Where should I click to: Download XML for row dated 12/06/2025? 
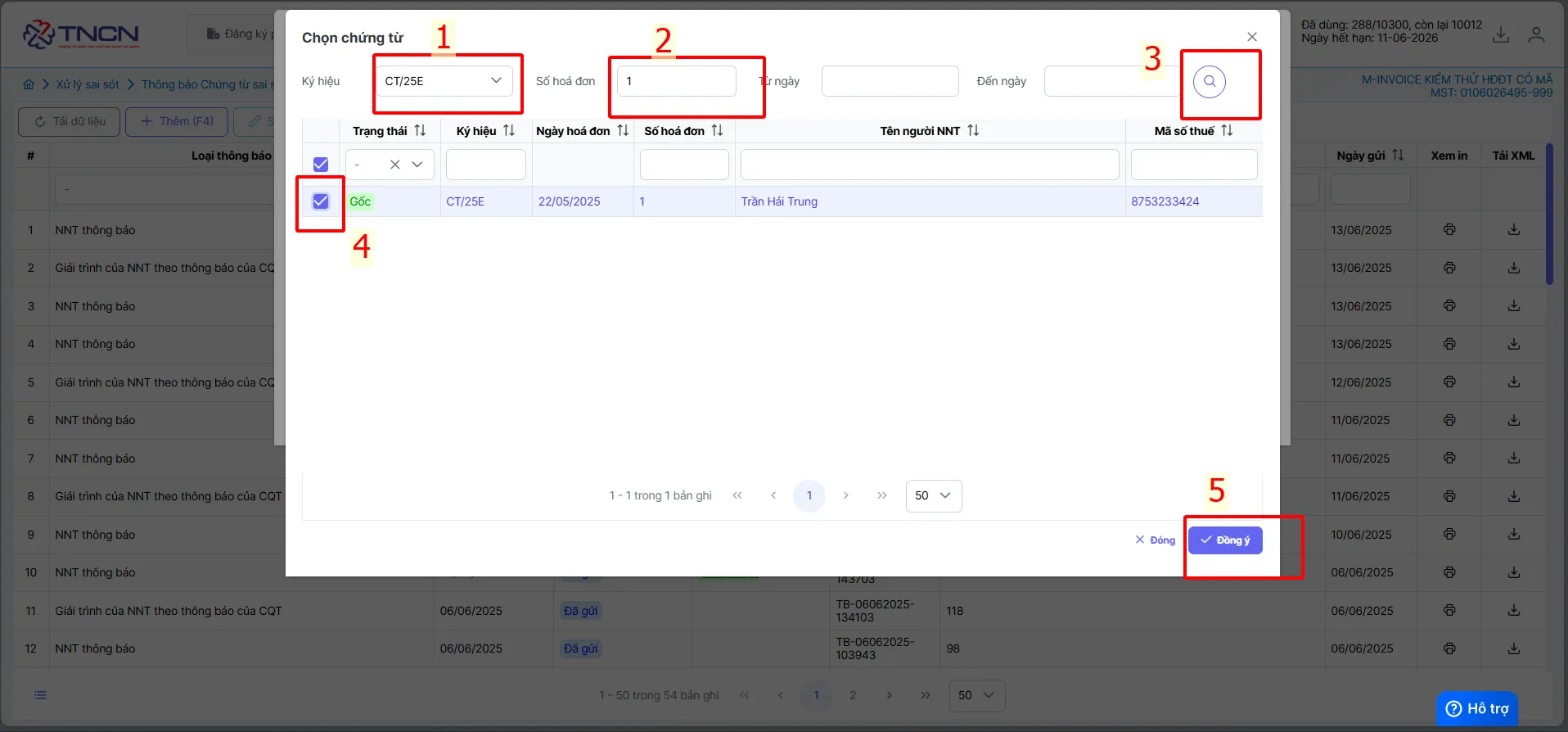pyautogui.click(x=1514, y=382)
